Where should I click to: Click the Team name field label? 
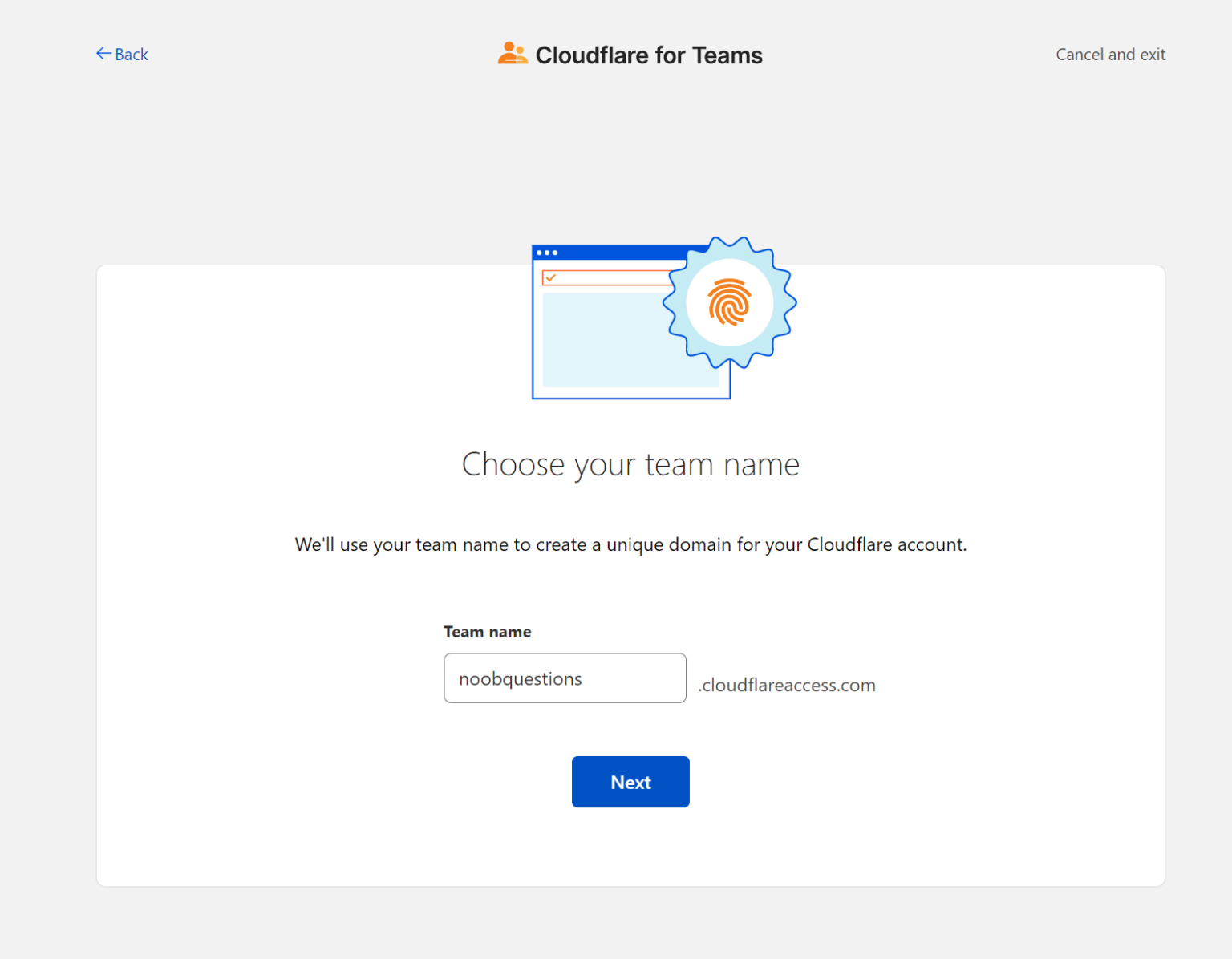[487, 632]
